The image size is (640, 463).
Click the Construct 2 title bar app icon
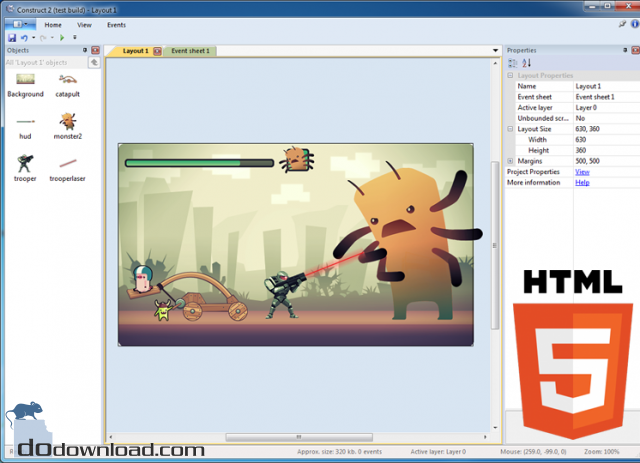click(x=10, y=9)
